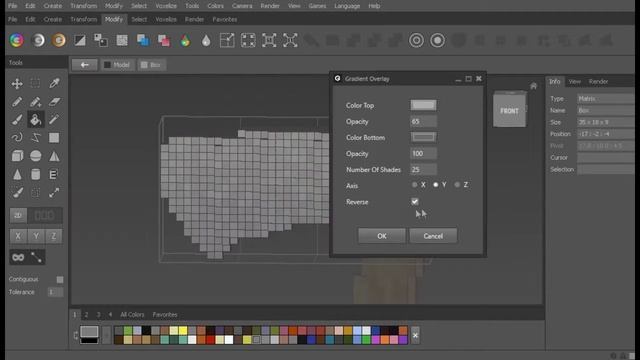The image size is (640, 360).
Task: Uncheck the Reverse checkbox
Action: point(415,202)
